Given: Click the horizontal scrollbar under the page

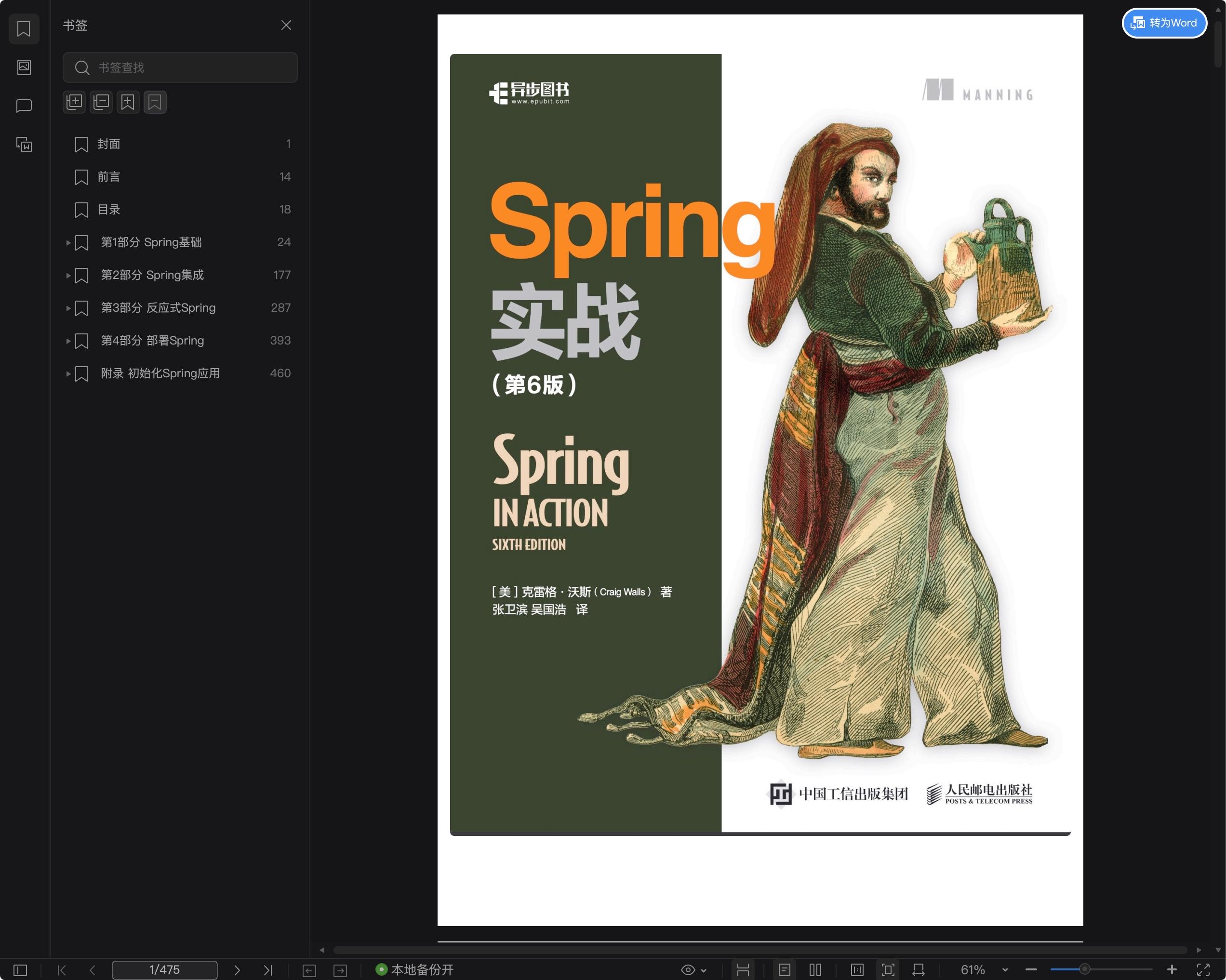Looking at the screenshot, I should (760, 950).
